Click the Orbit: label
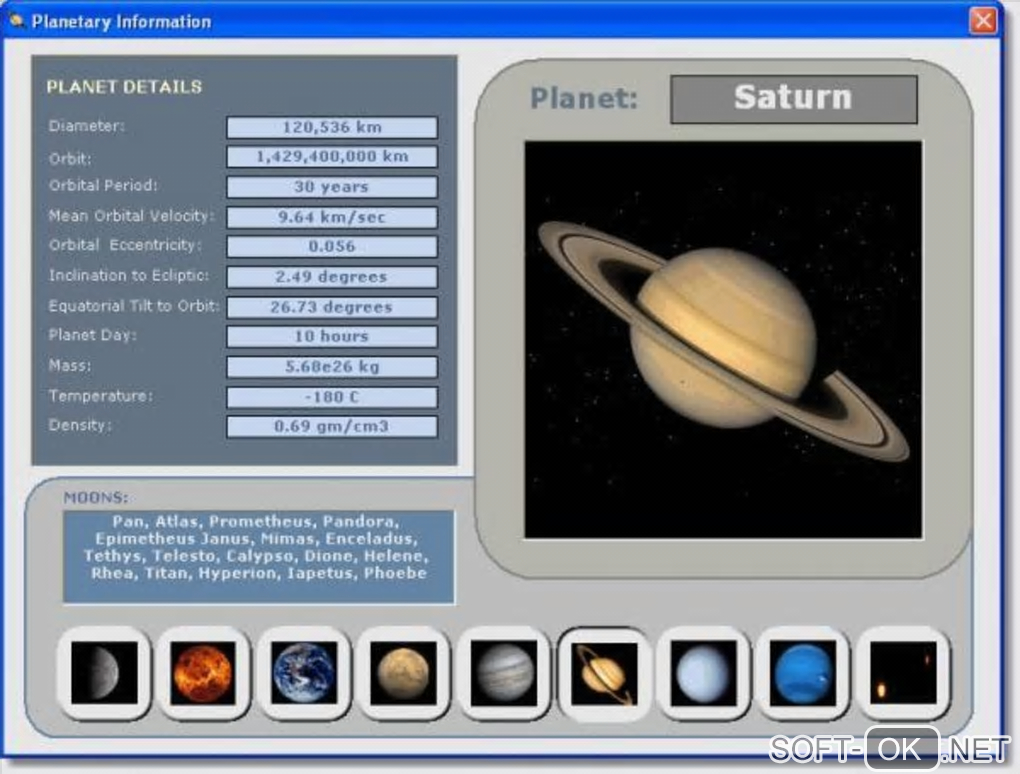Screen dimensions: 1020x774 point(70,159)
